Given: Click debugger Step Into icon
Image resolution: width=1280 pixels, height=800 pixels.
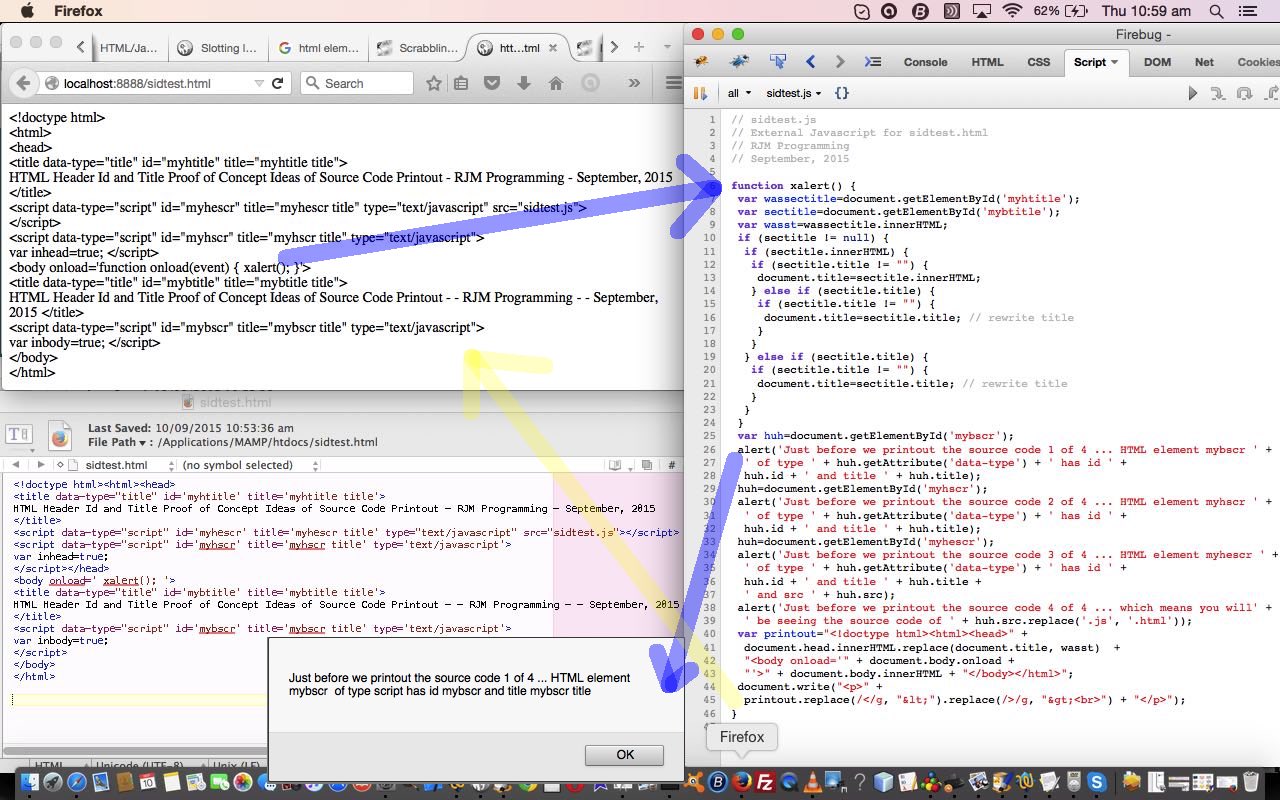Looking at the screenshot, I should [1218, 93].
